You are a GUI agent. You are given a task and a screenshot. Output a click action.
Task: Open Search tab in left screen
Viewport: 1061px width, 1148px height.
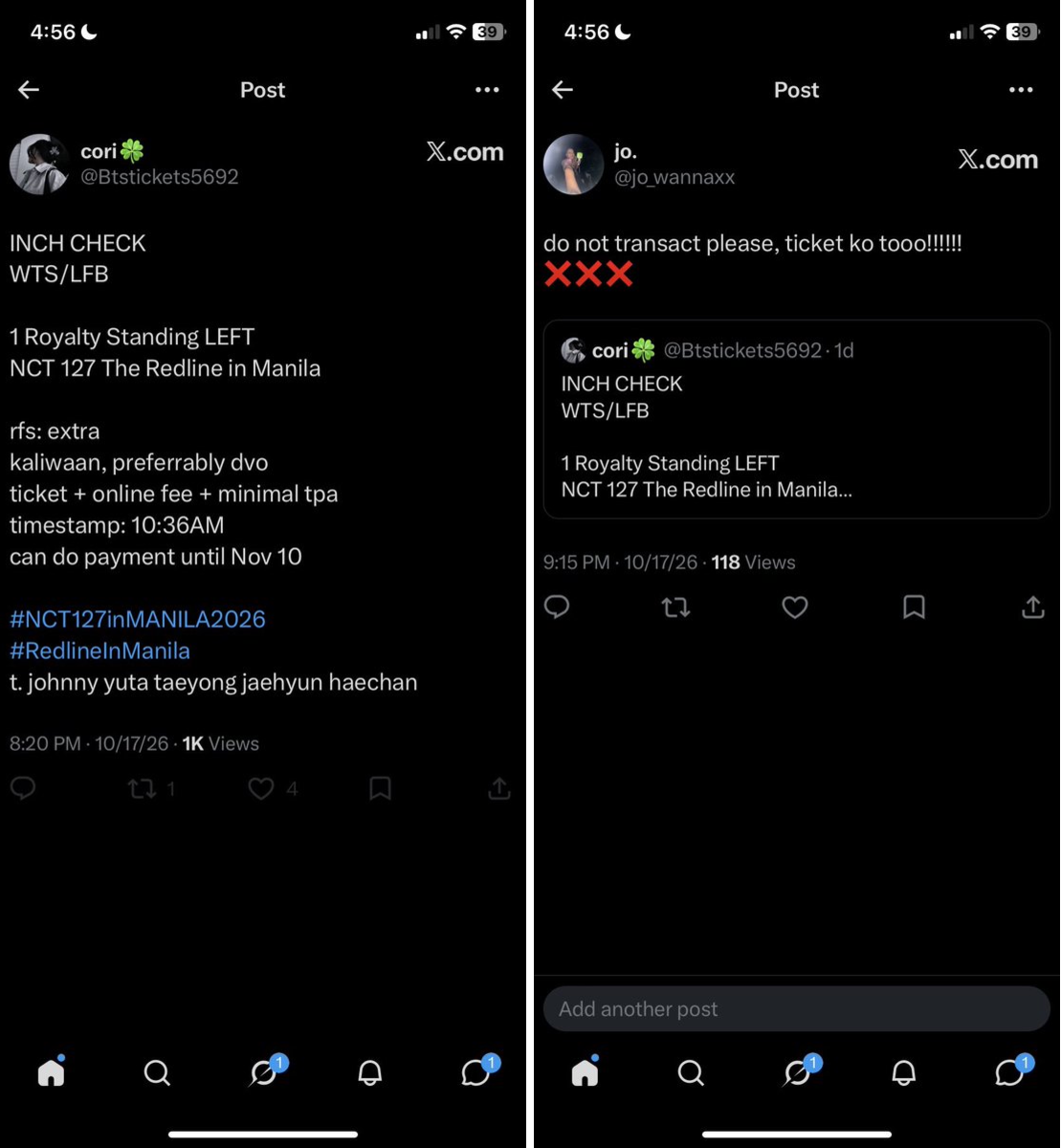157,1072
